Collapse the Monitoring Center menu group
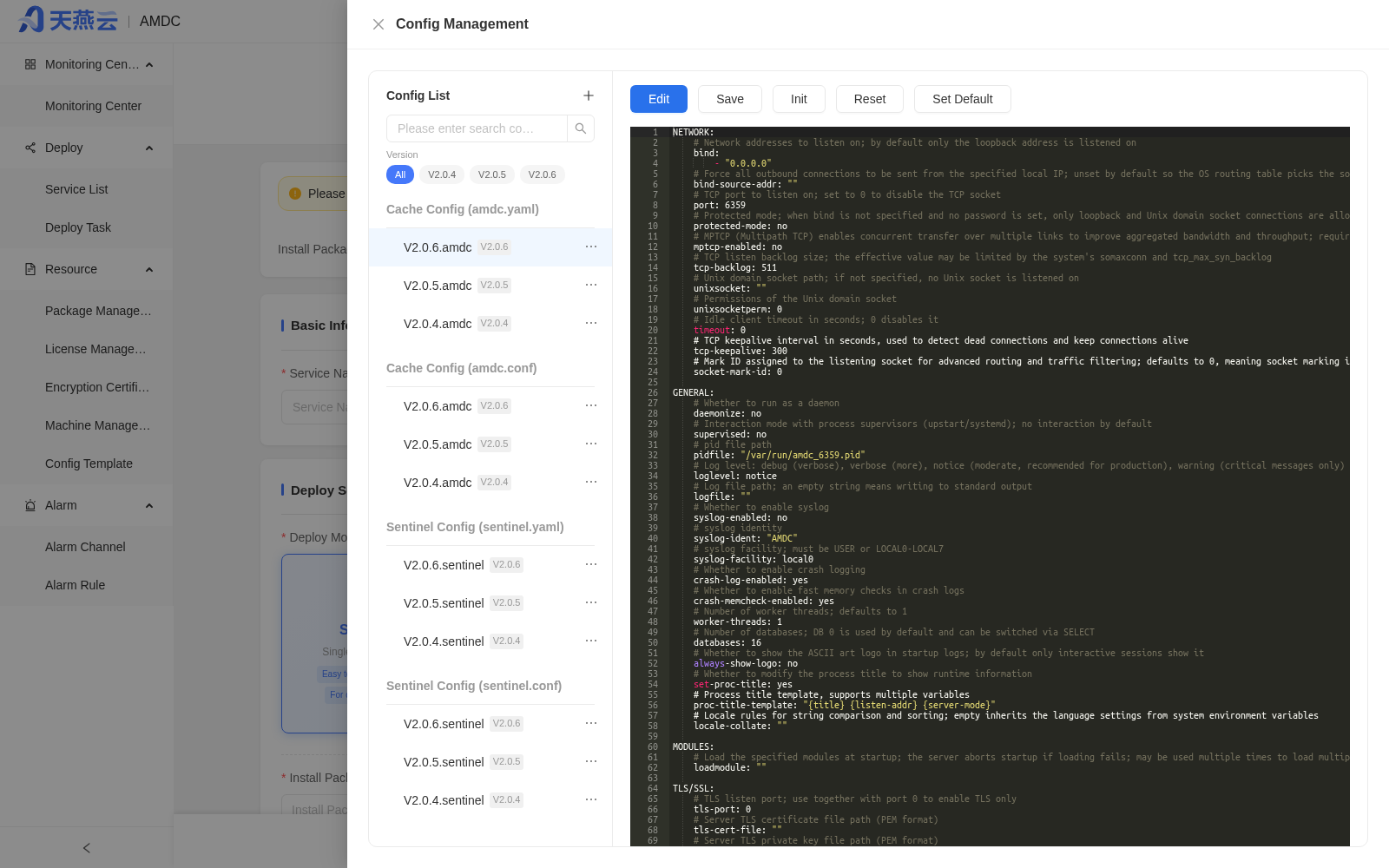The width and height of the screenshot is (1389, 868). [149, 65]
